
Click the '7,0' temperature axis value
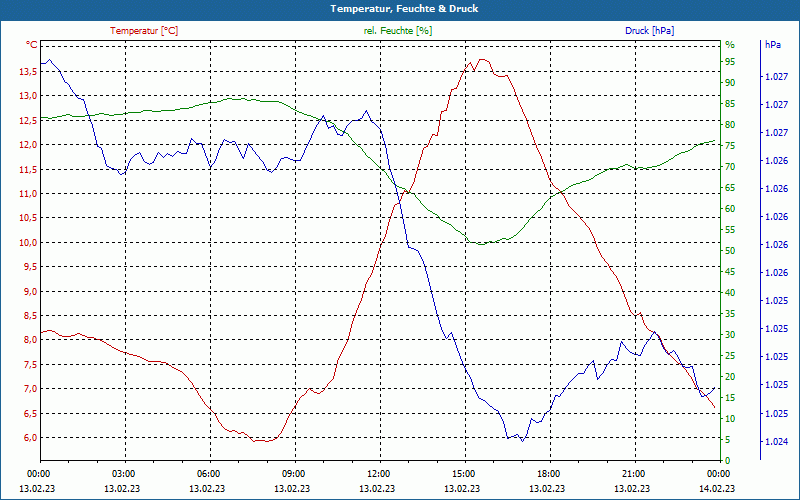coord(31,389)
